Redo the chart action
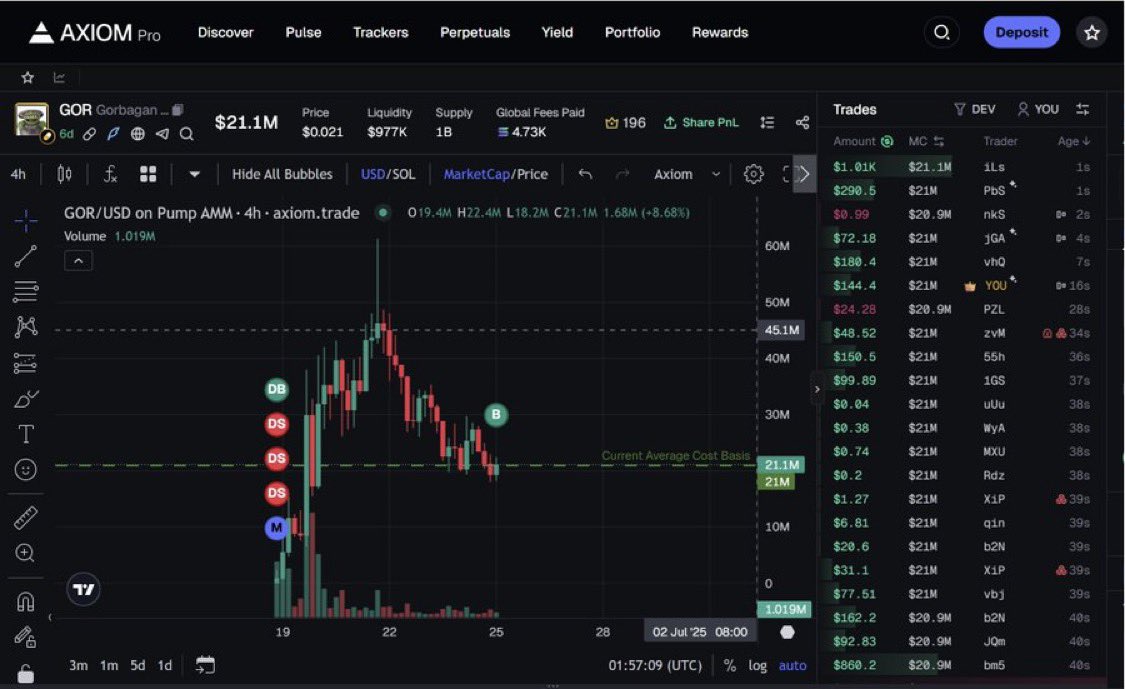The image size is (1125, 689). click(622, 174)
